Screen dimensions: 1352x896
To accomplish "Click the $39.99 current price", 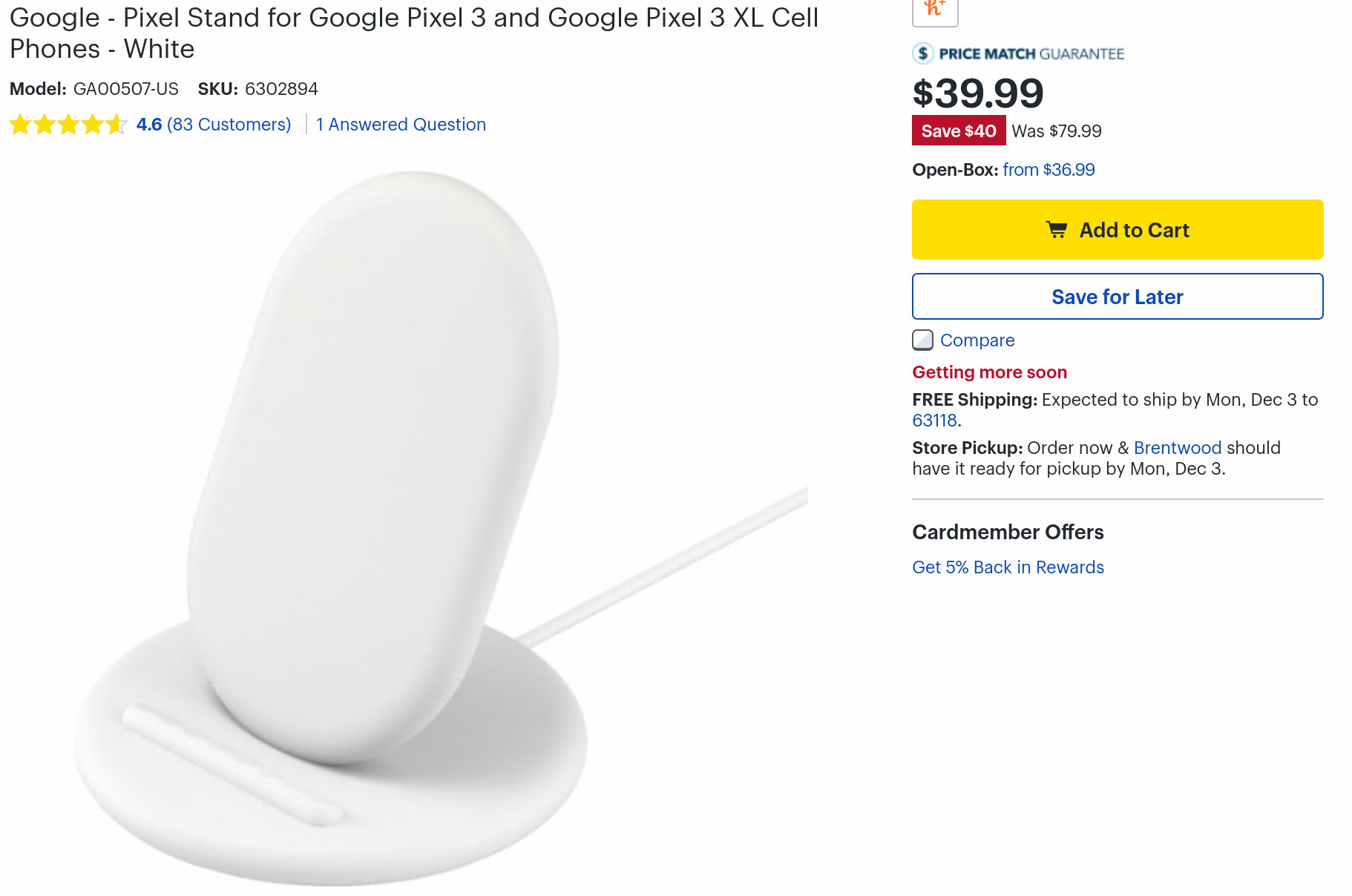I will [x=977, y=93].
